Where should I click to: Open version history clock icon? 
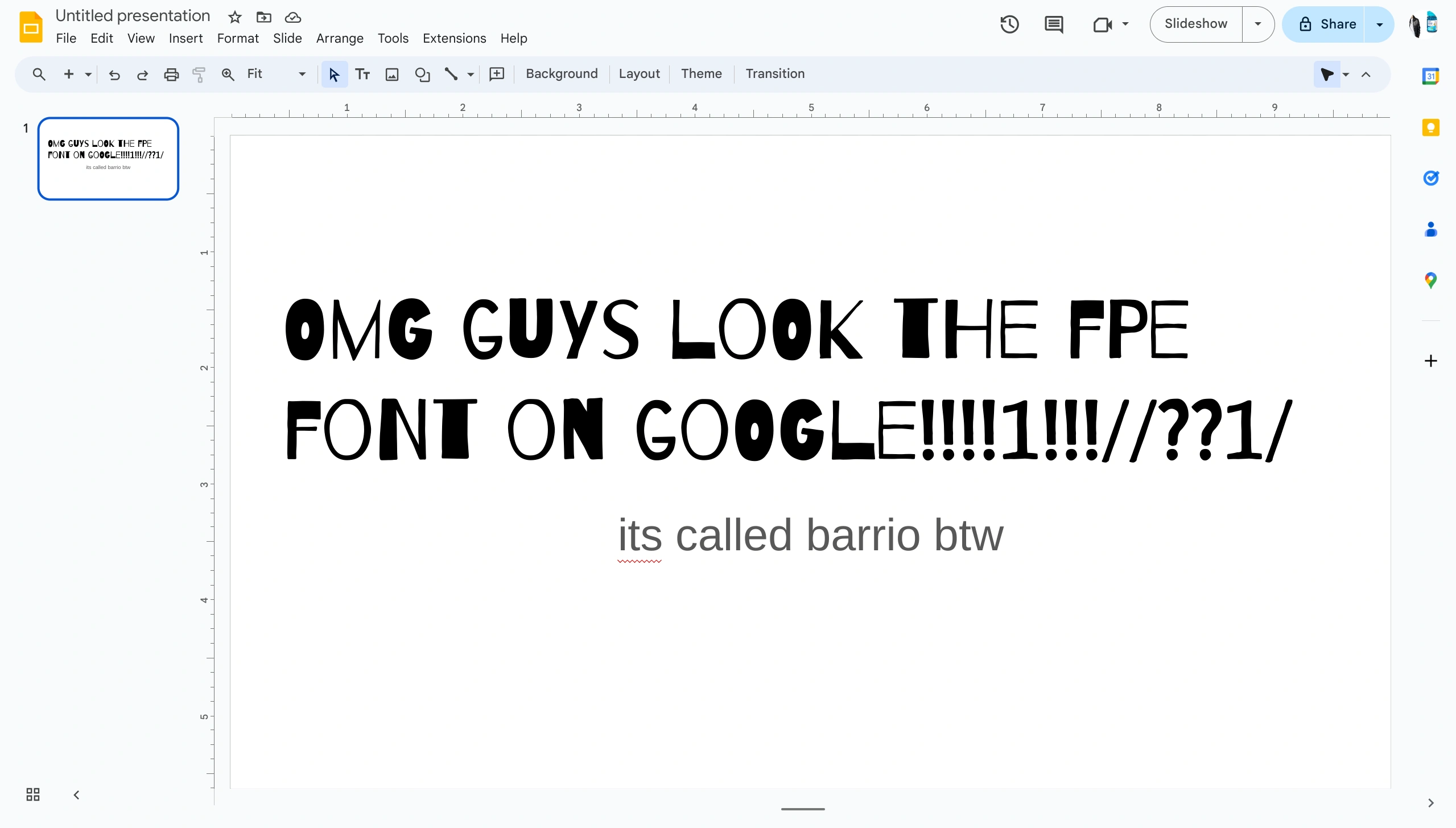1009,24
